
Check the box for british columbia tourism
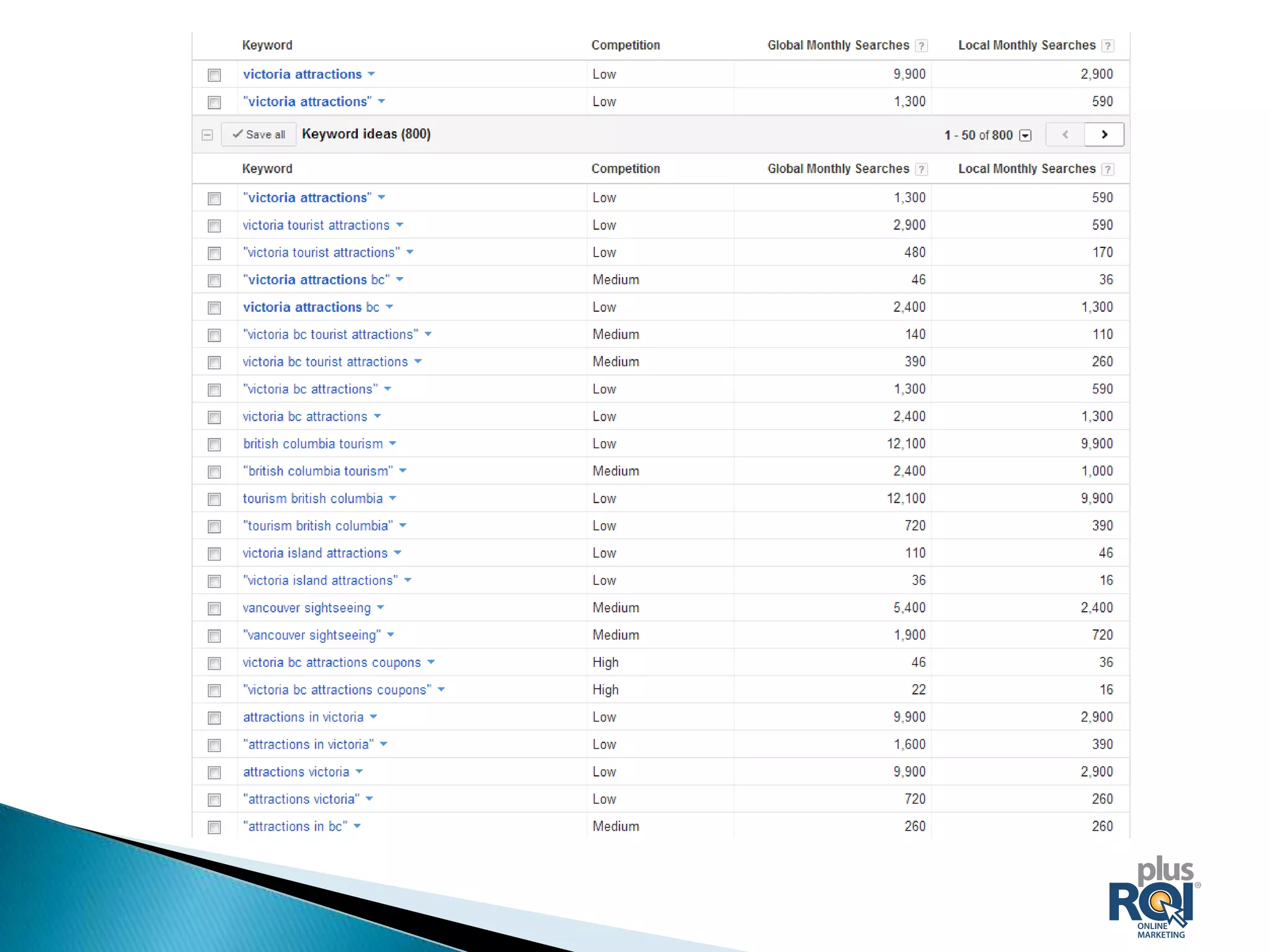pos(214,444)
